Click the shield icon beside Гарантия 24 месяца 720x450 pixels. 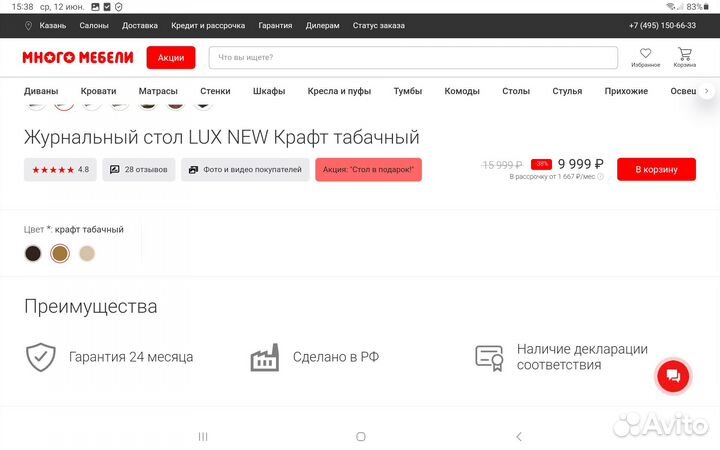click(41, 357)
